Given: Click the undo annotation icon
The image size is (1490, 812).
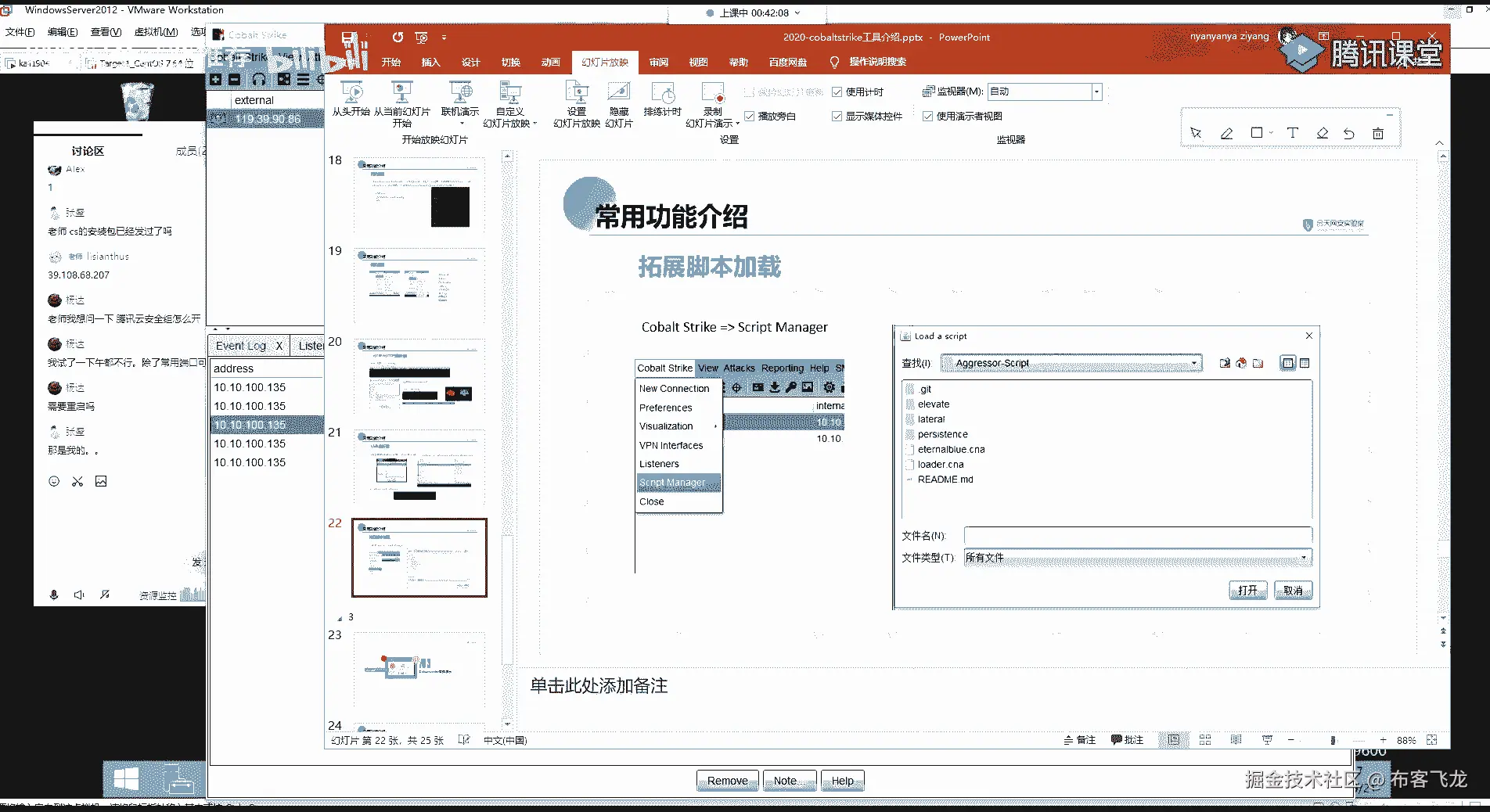Looking at the screenshot, I should [x=1349, y=134].
